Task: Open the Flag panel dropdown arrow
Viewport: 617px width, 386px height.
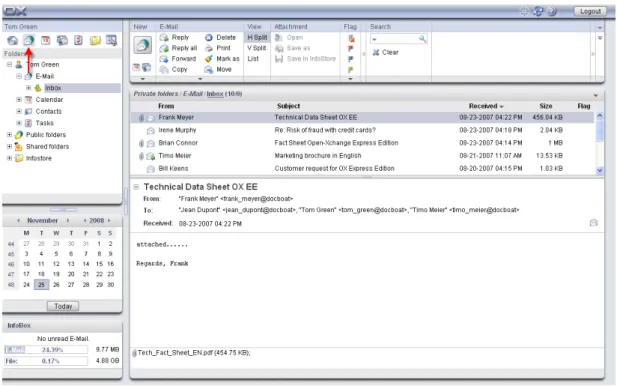Action: (x=350, y=79)
